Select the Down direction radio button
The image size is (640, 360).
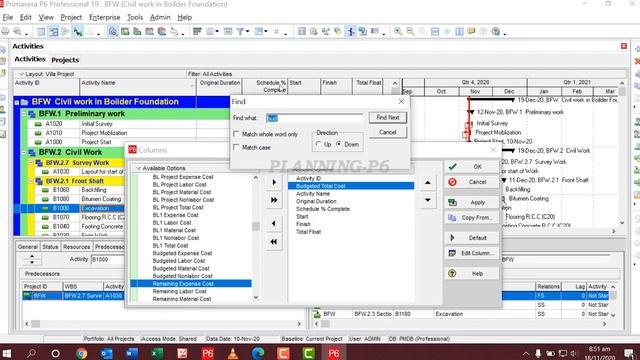(339, 144)
